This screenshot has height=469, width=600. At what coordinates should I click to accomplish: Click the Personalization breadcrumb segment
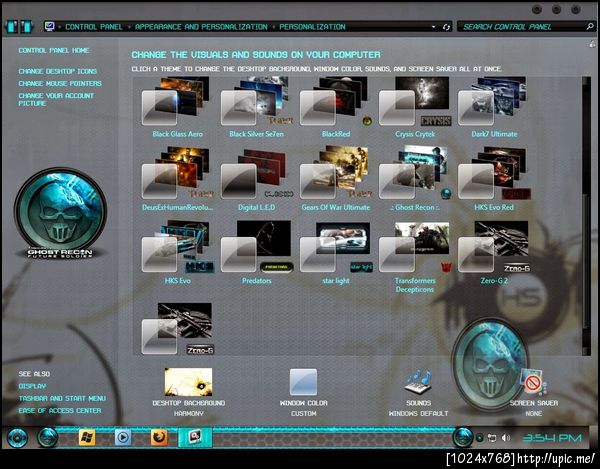point(312,27)
